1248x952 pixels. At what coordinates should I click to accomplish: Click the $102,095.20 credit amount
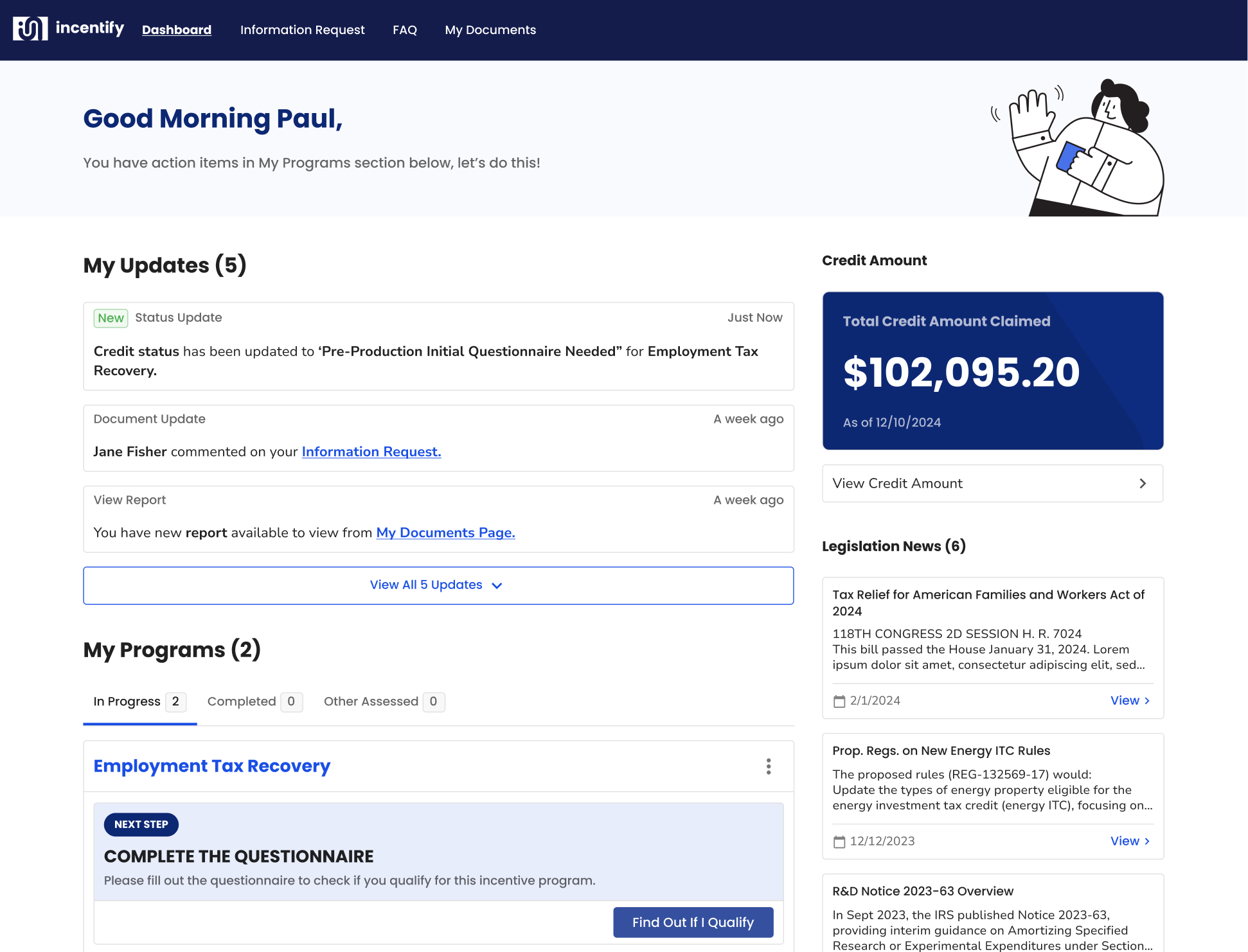point(961,372)
